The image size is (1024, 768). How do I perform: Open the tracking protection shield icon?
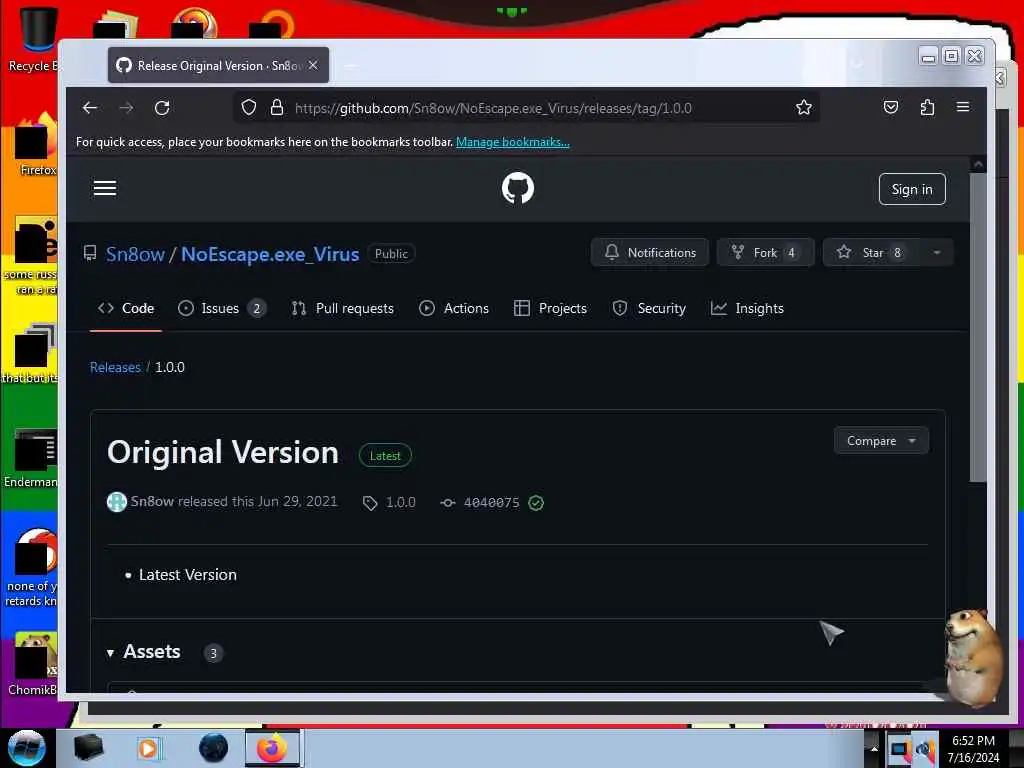point(249,108)
